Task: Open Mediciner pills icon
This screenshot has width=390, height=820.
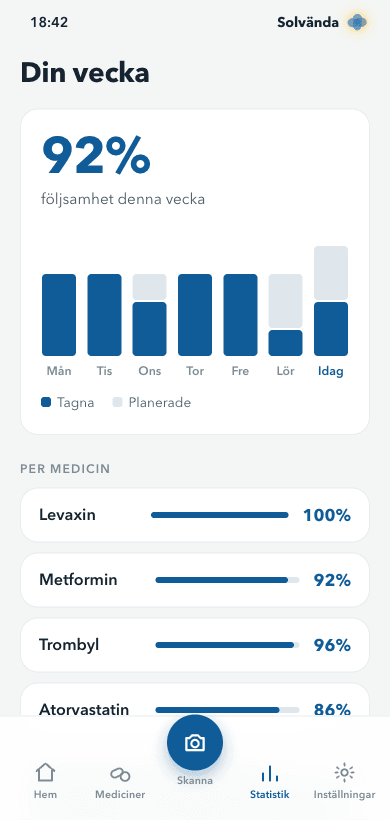Action: point(120,773)
